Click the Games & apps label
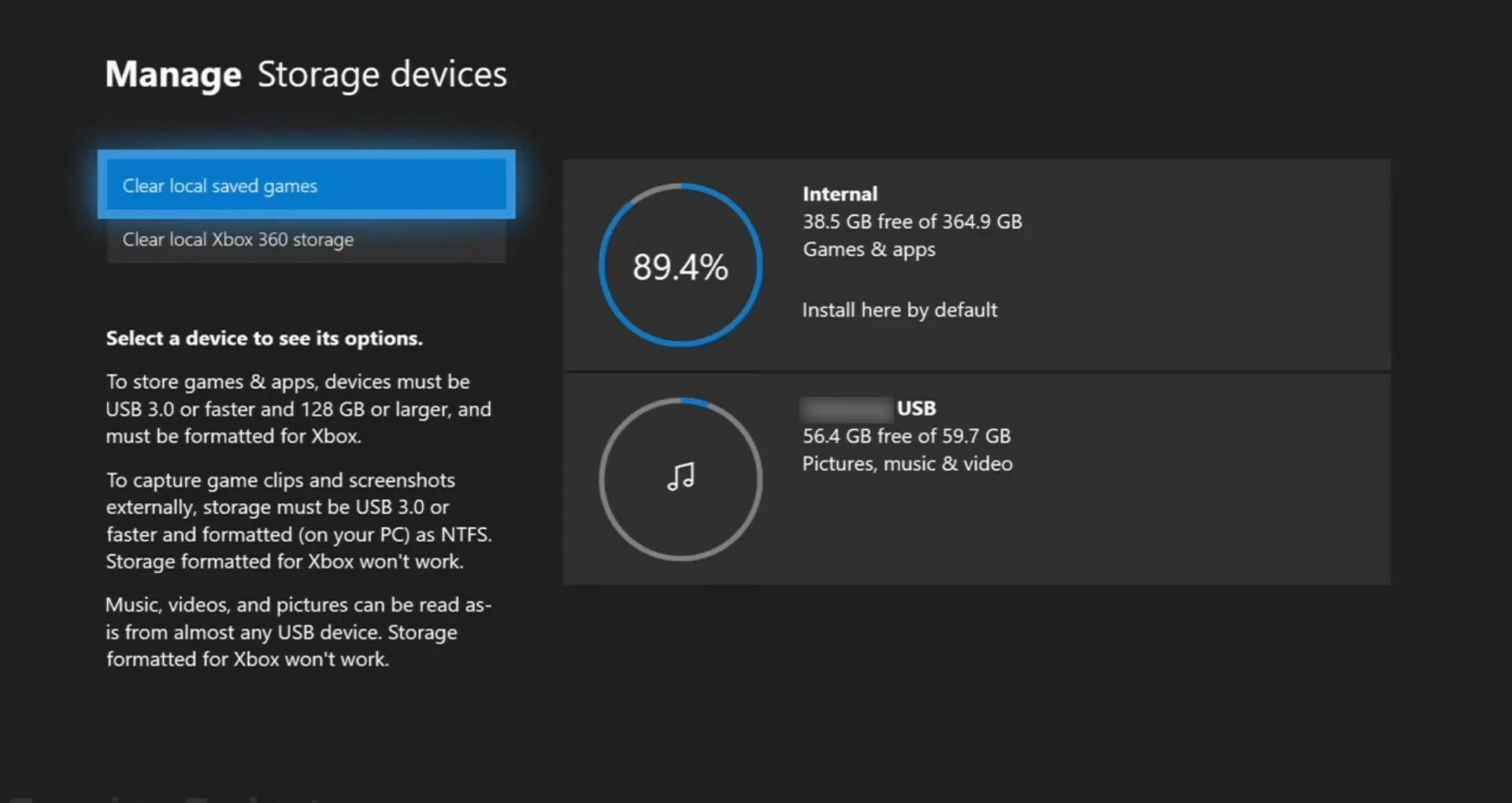The height and width of the screenshot is (803, 1512). pyautogui.click(x=869, y=250)
